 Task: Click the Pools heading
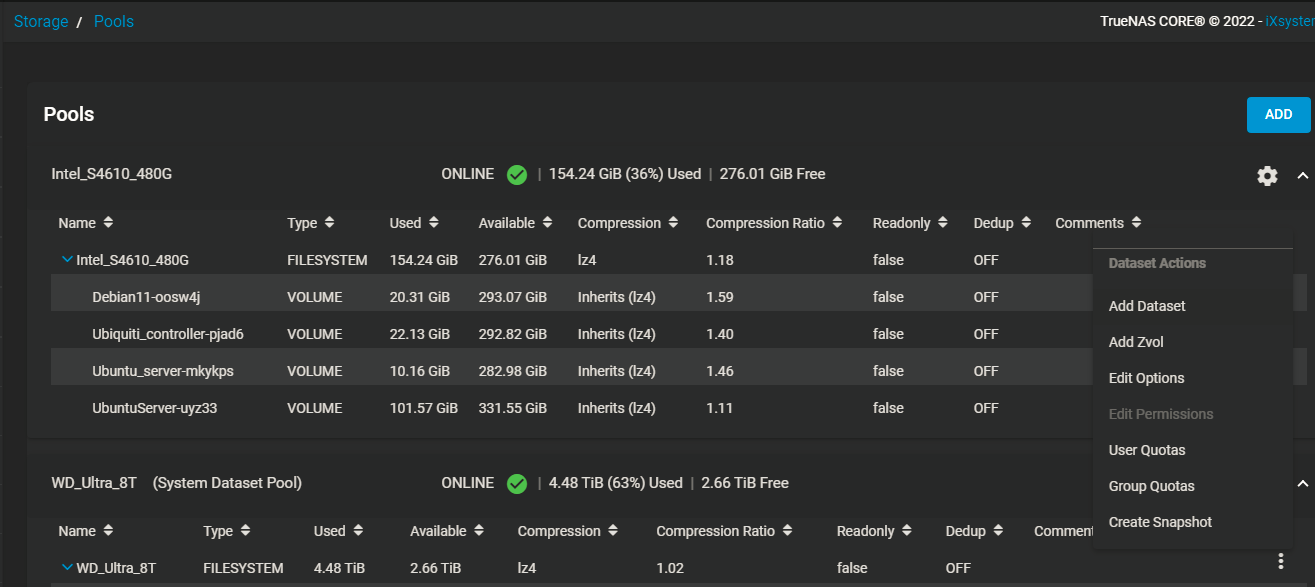pyautogui.click(x=69, y=114)
